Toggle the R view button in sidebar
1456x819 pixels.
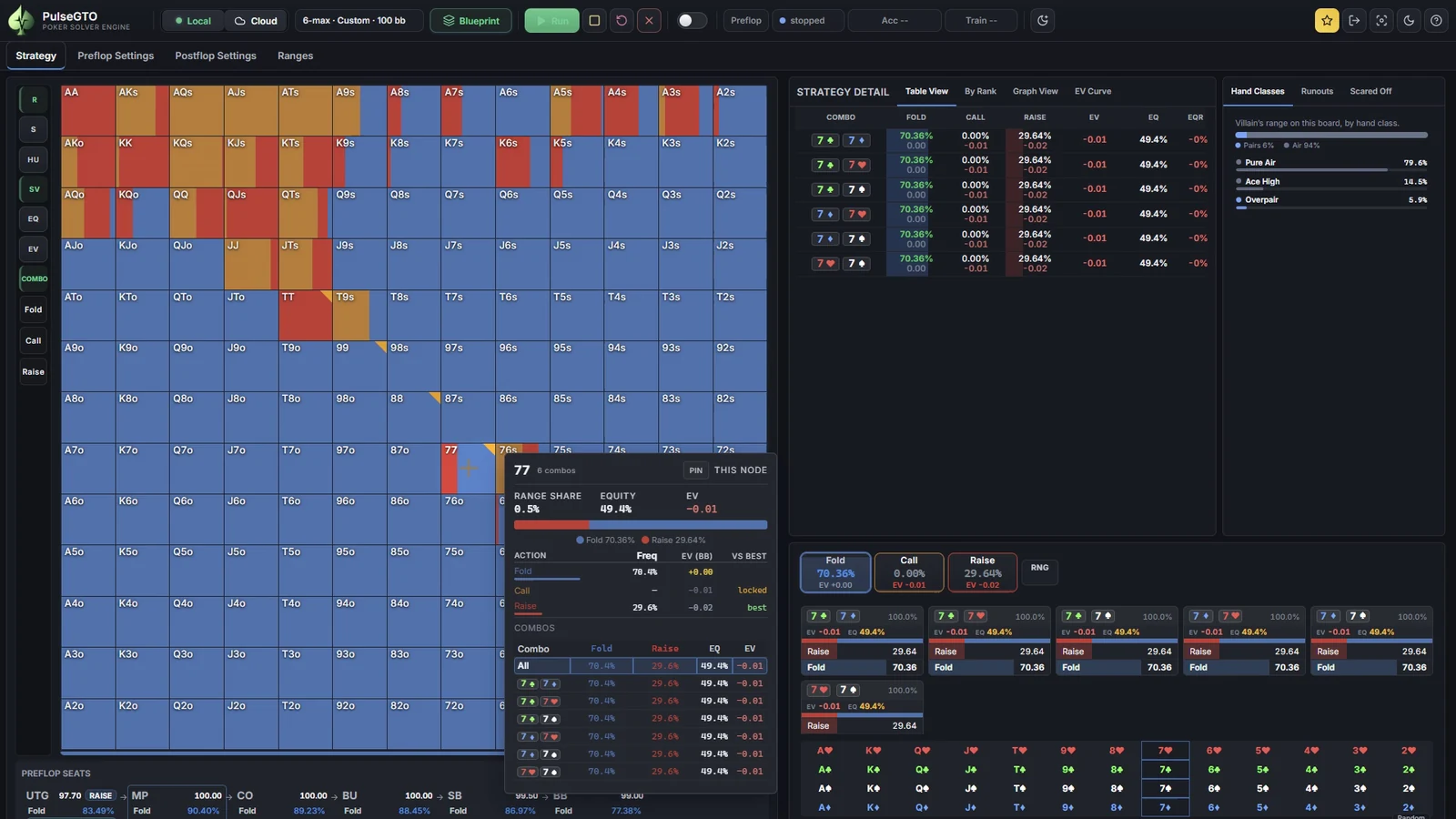[34, 100]
